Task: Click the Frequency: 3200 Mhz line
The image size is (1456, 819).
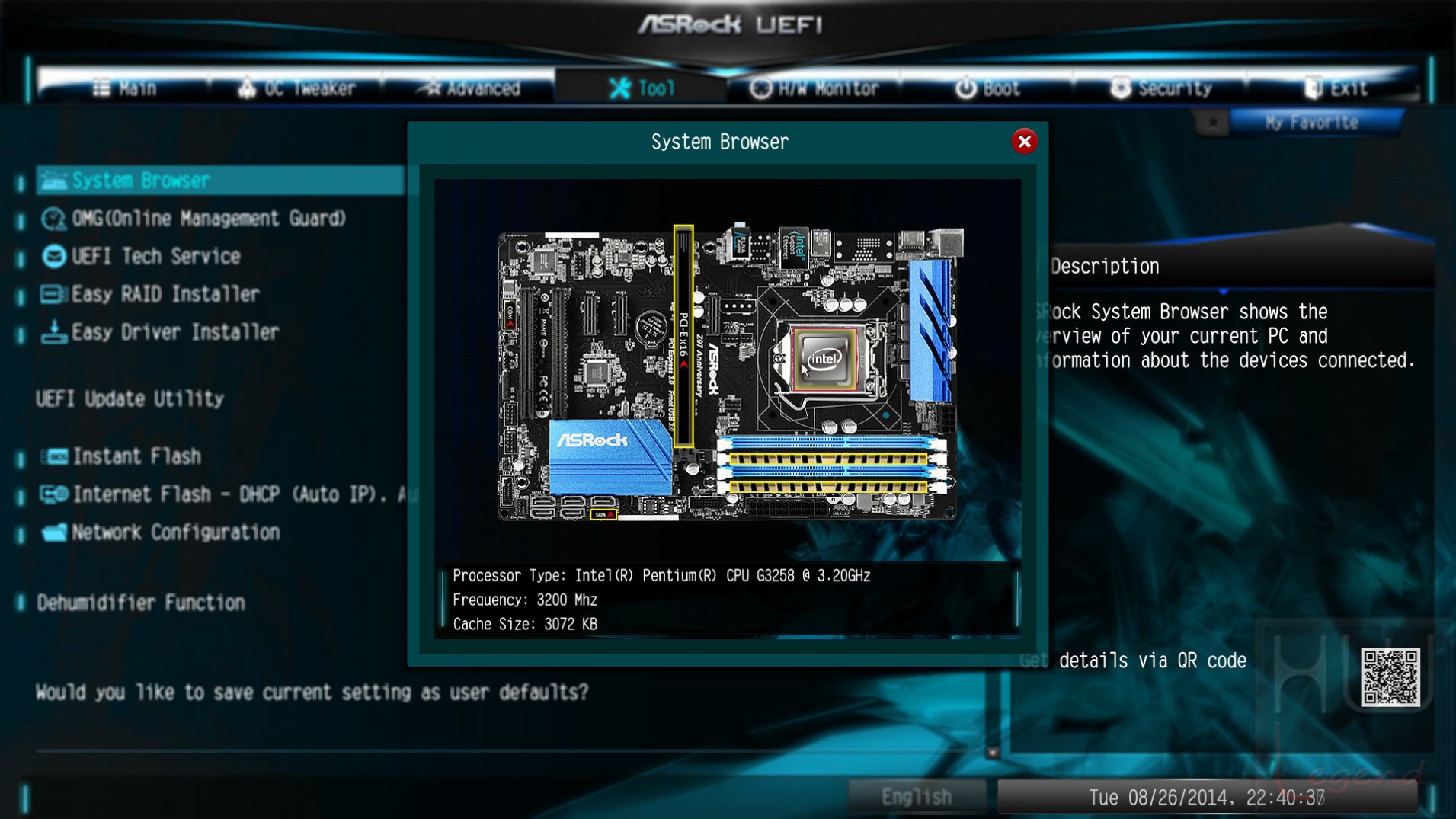Action: [x=525, y=600]
